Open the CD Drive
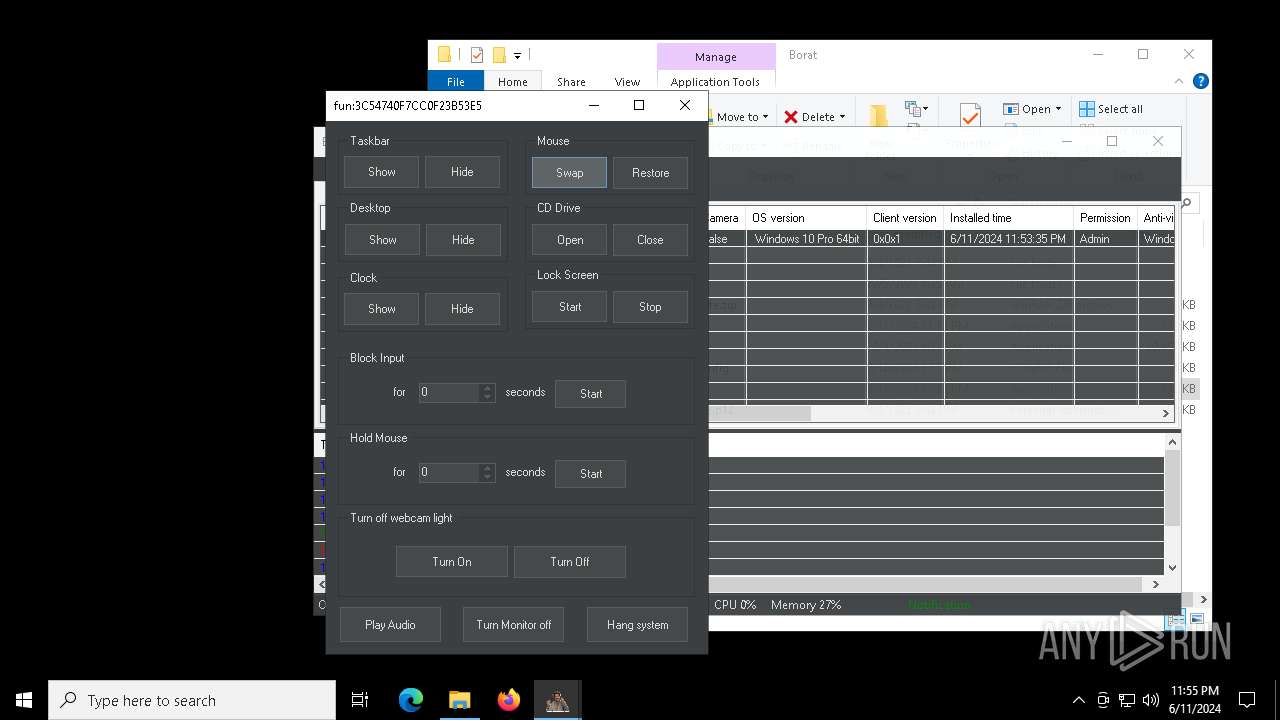Screen dimensions: 1280x720 570,240
